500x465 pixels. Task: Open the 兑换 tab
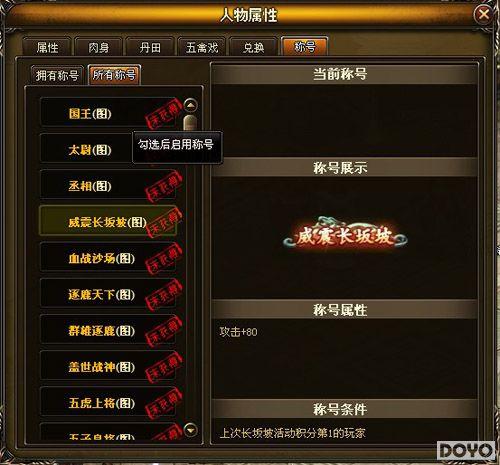click(x=253, y=47)
